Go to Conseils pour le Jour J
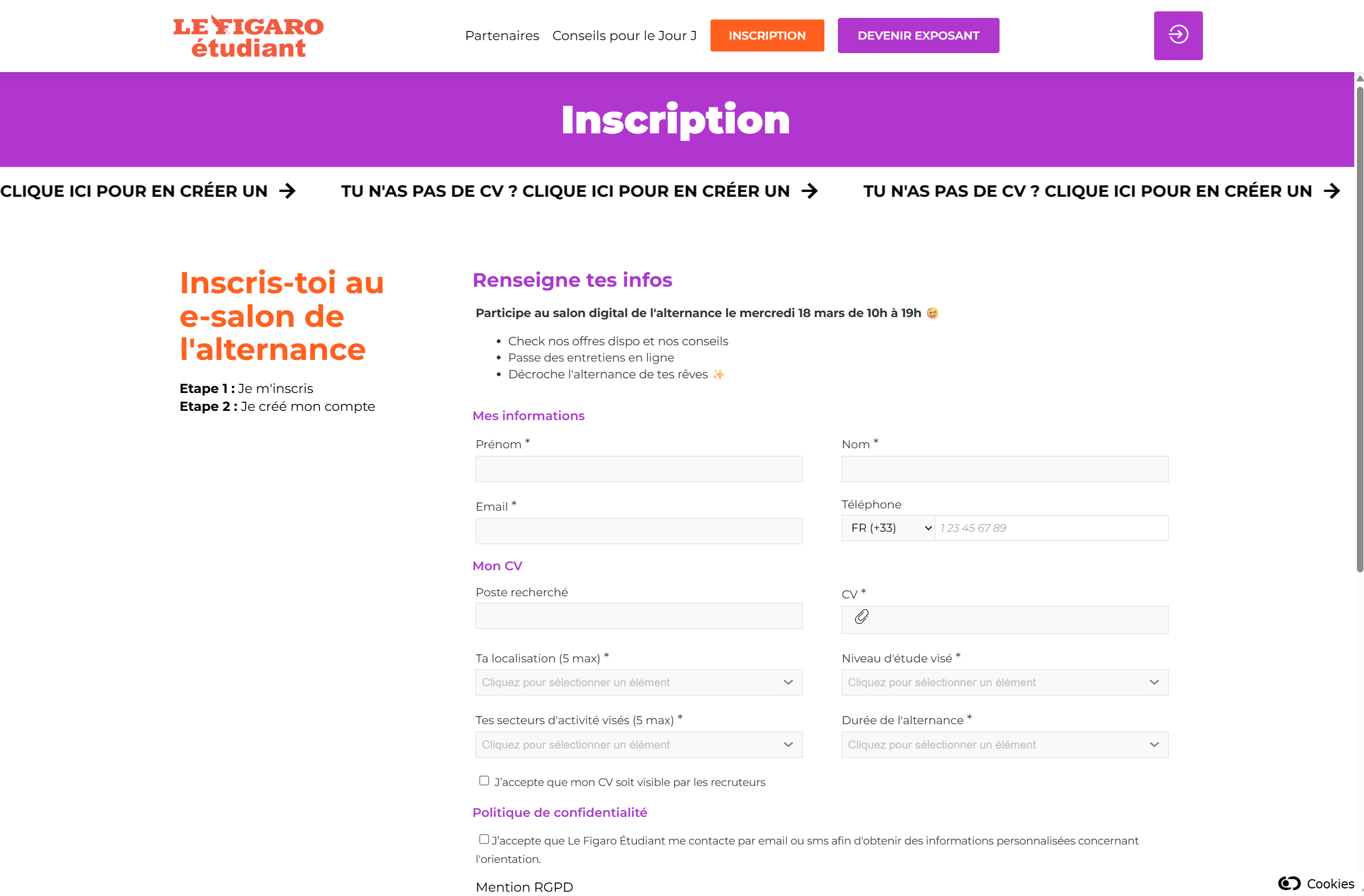This screenshot has height=896, width=1364. click(x=624, y=36)
